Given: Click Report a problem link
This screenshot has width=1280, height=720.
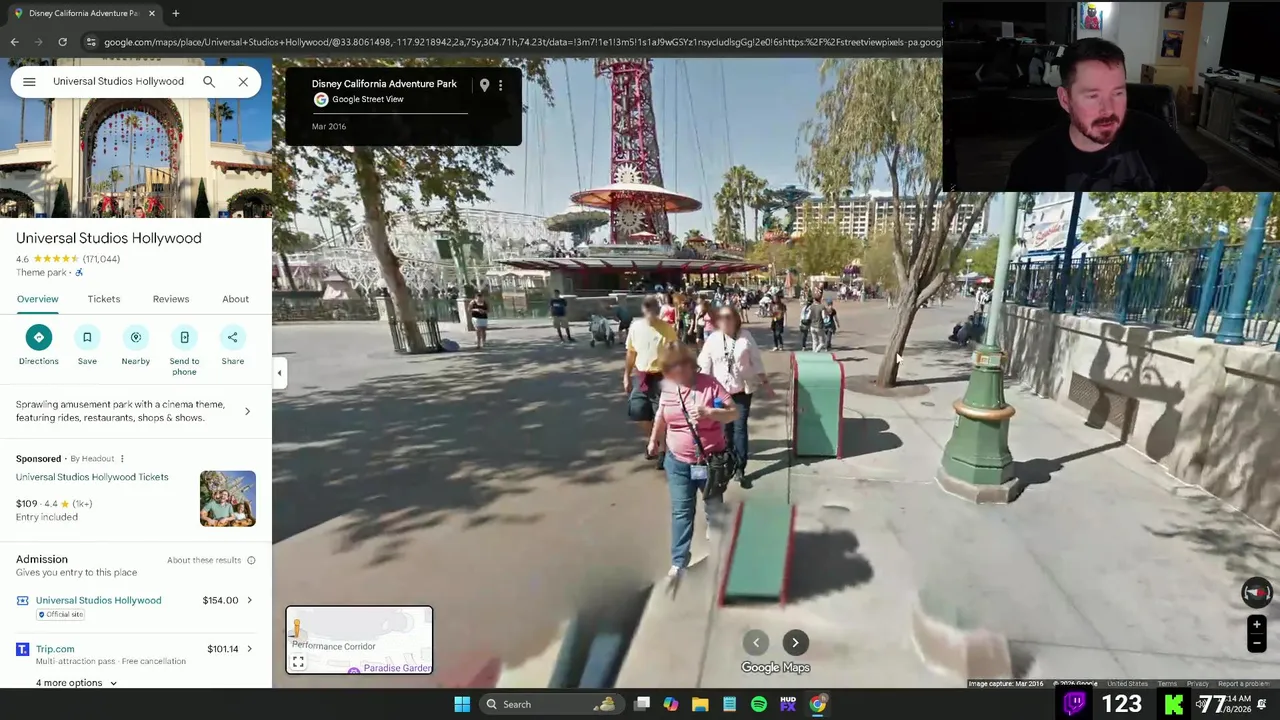Looking at the screenshot, I should (1243, 684).
